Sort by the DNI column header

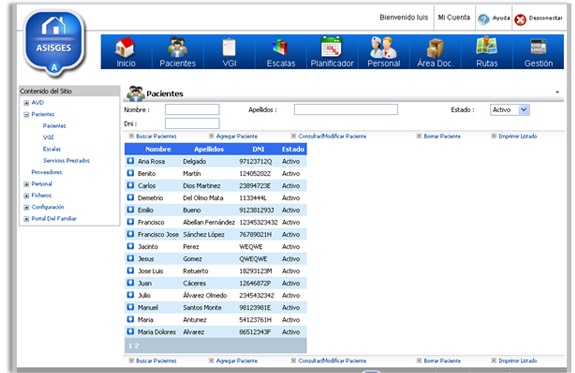pyautogui.click(x=258, y=149)
